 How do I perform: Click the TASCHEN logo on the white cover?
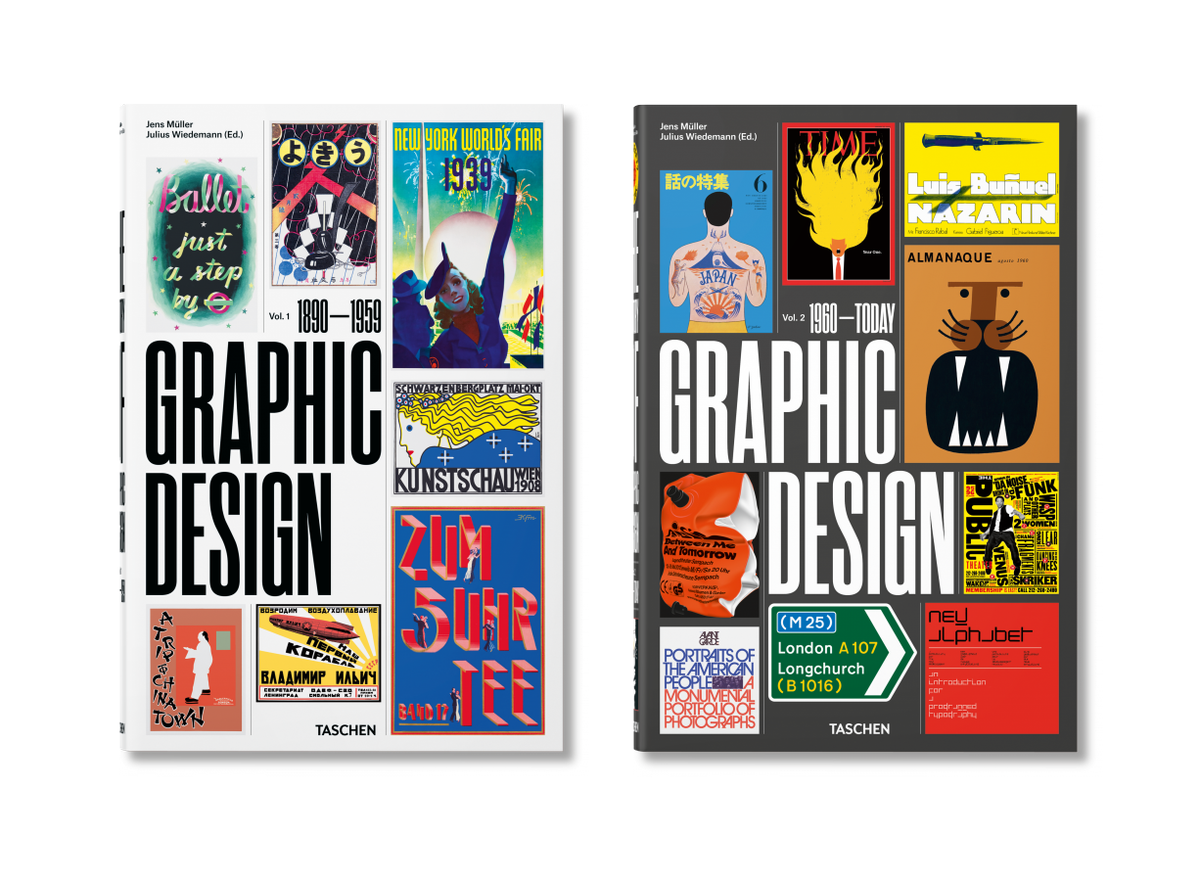click(x=347, y=731)
